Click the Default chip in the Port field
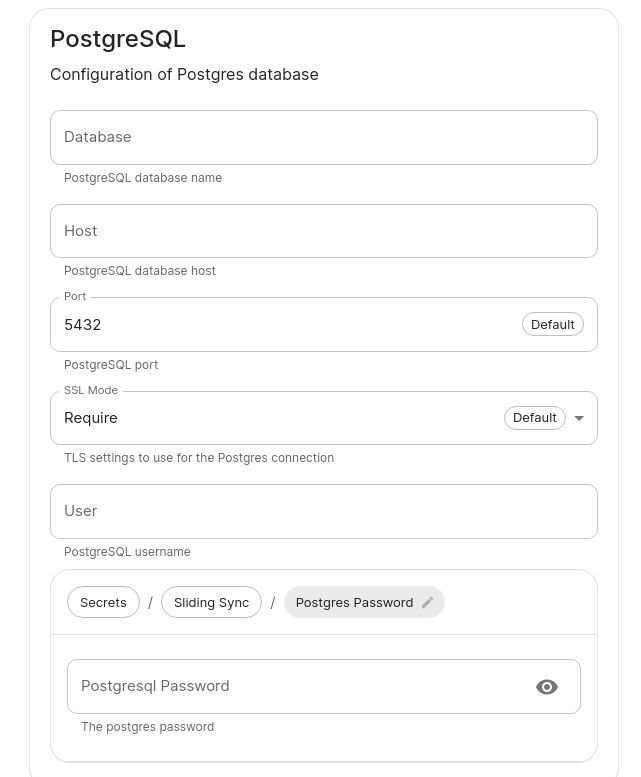 (x=552, y=325)
